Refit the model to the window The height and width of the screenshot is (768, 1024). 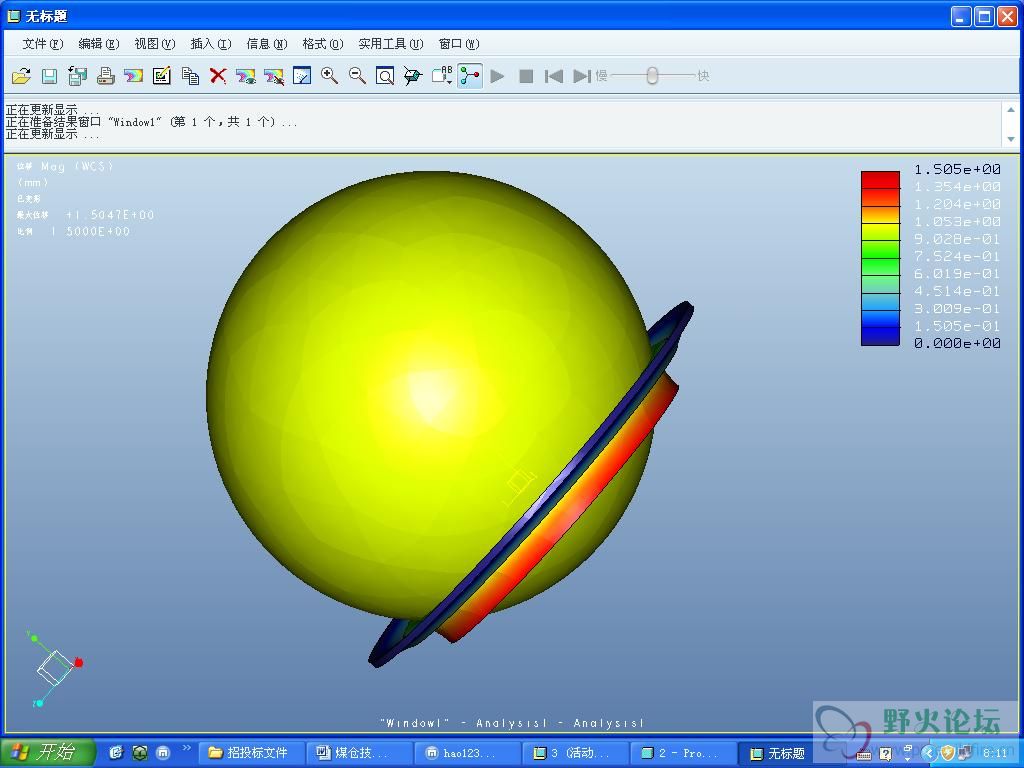(x=385, y=76)
